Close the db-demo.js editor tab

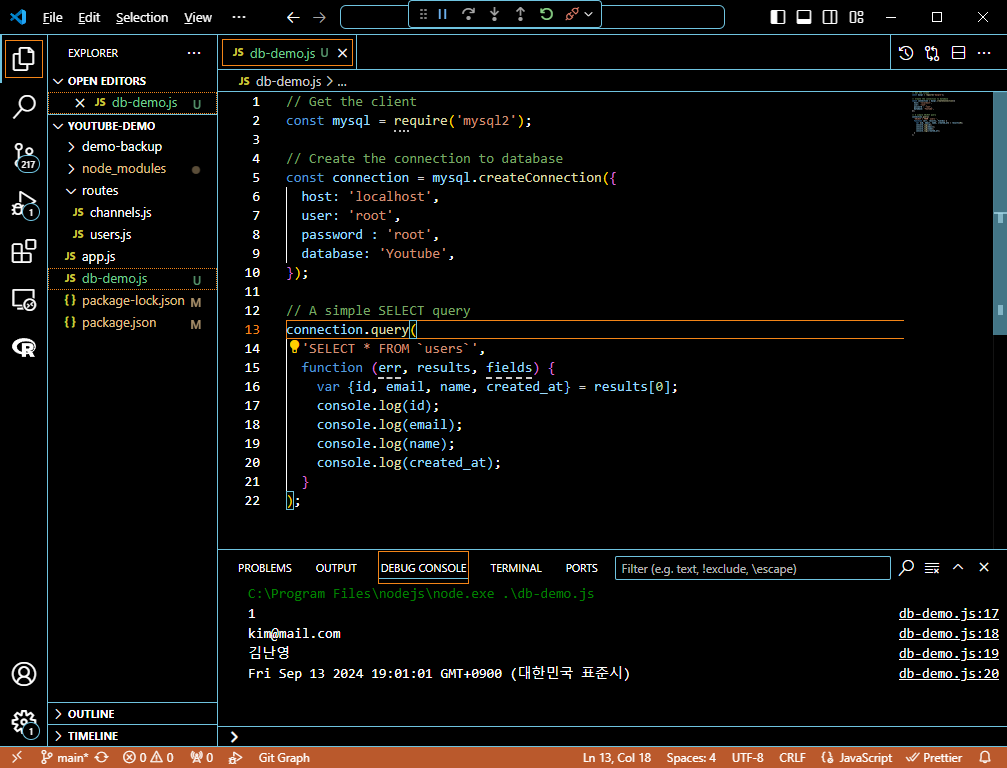[x=343, y=53]
